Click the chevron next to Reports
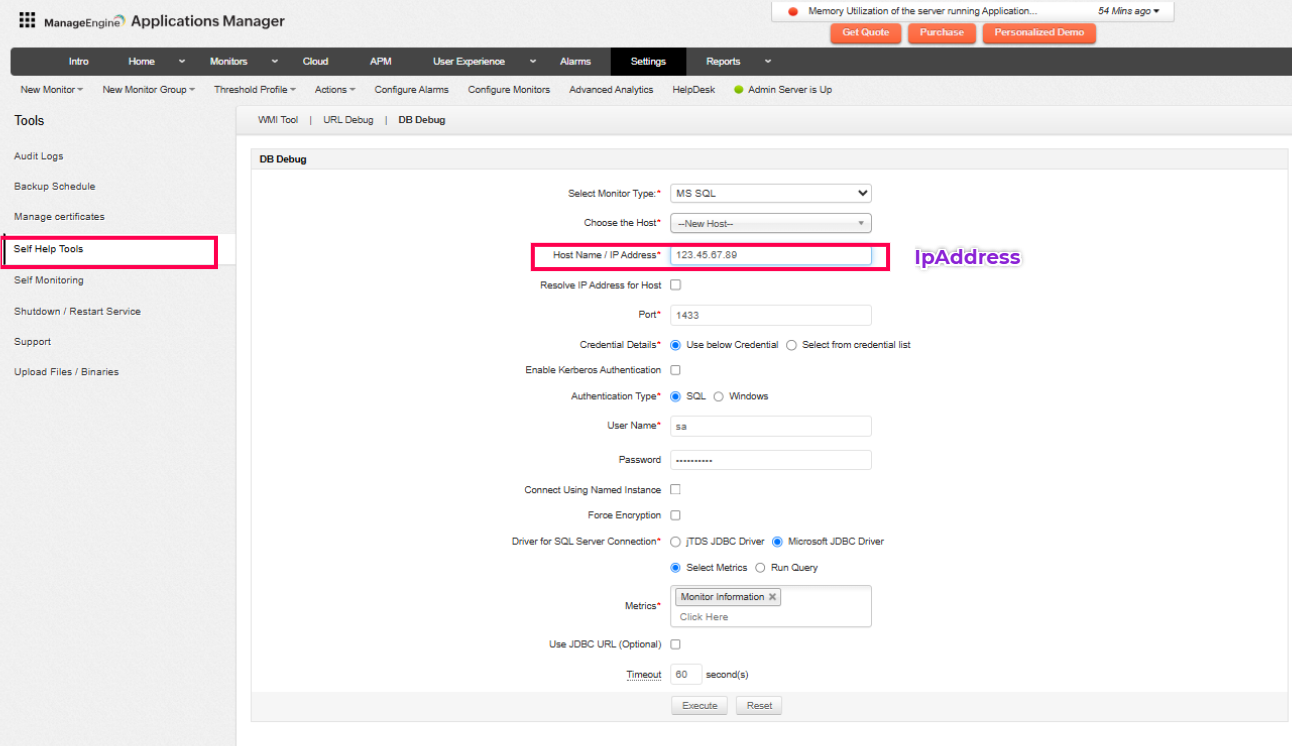 [x=768, y=62]
